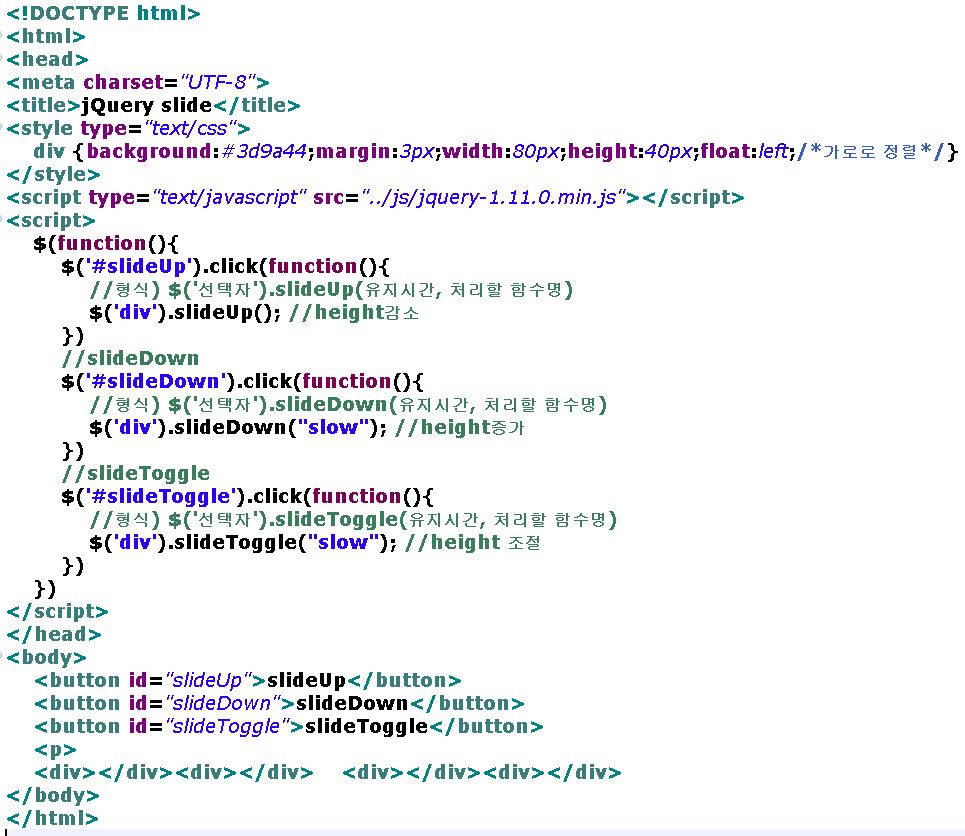Click the closing </style> tag

[x=53, y=174]
